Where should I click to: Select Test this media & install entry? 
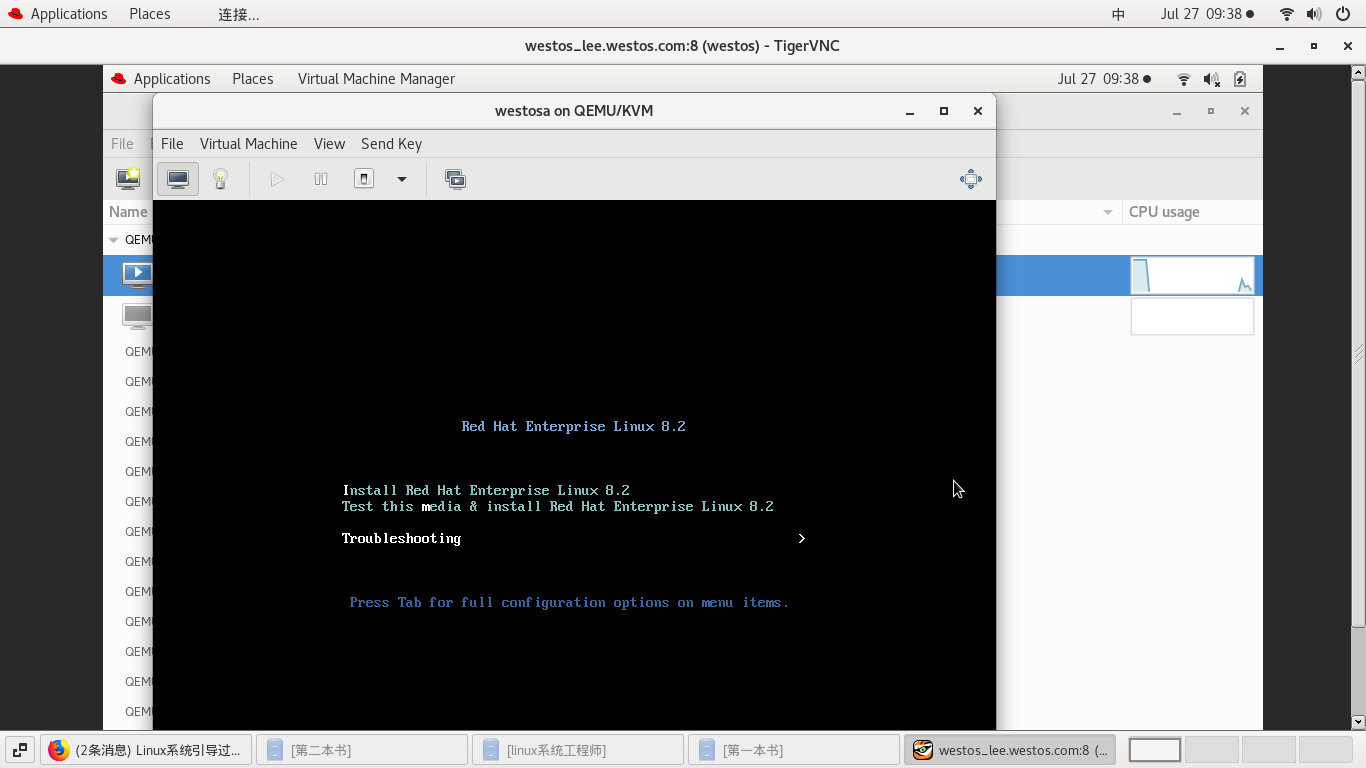click(x=558, y=506)
